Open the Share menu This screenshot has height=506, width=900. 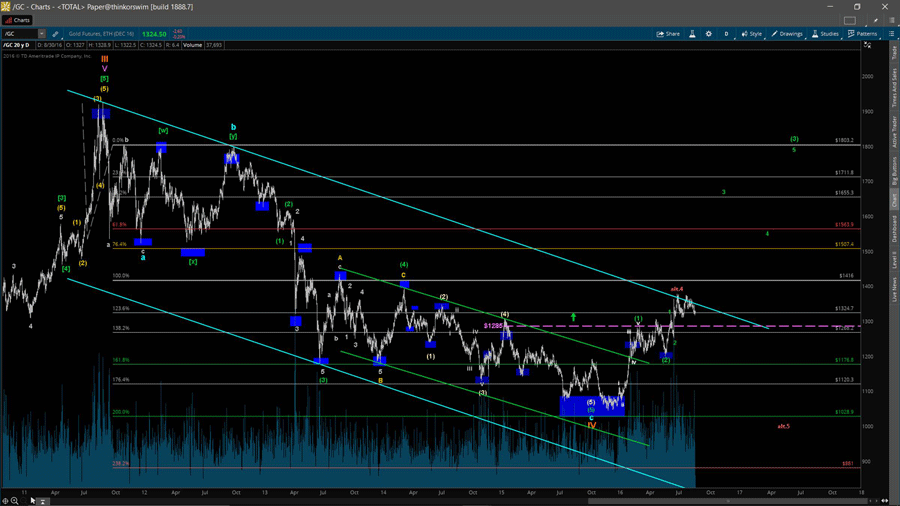point(668,34)
